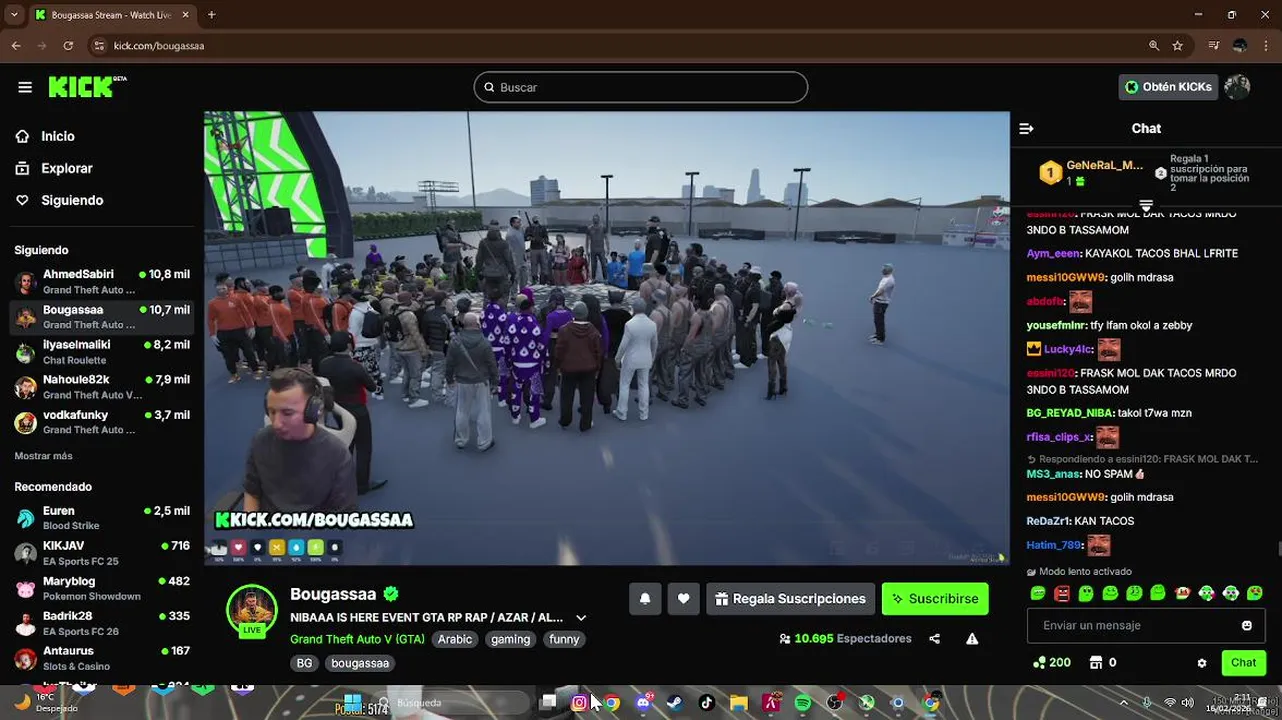Open Maryblog recommended channel
The image size is (1282, 720).
[x=102, y=588]
